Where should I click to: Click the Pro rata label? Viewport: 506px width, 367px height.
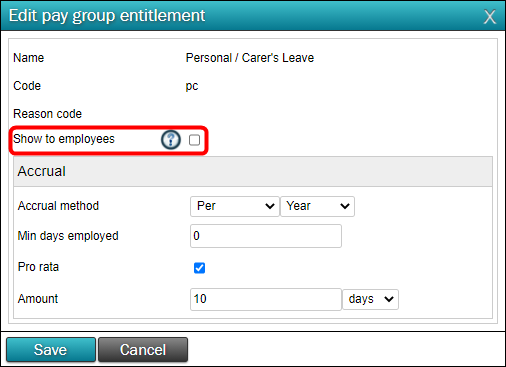pyautogui.click(x=38, y=267)
